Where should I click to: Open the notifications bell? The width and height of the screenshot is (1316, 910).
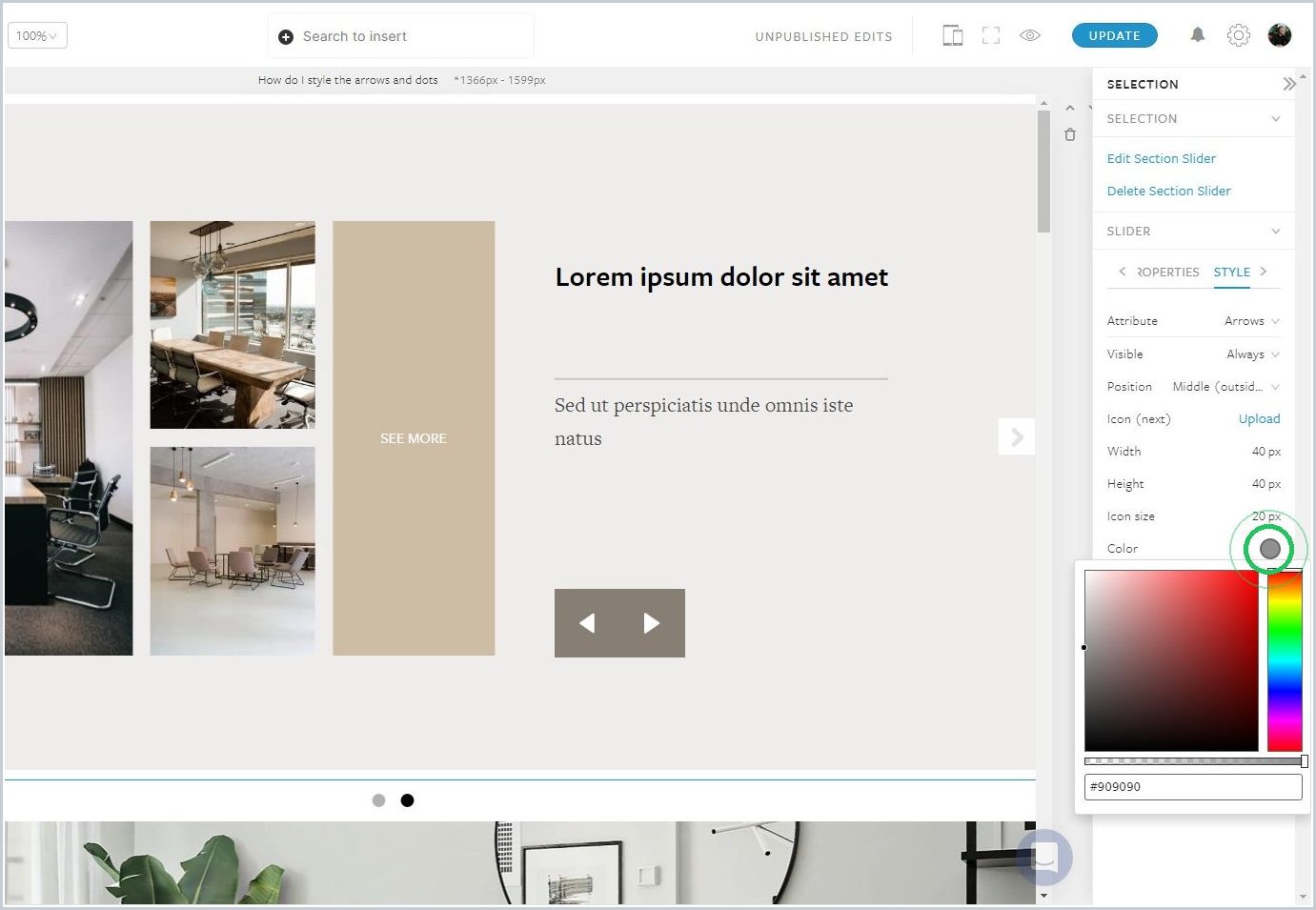1198,35
